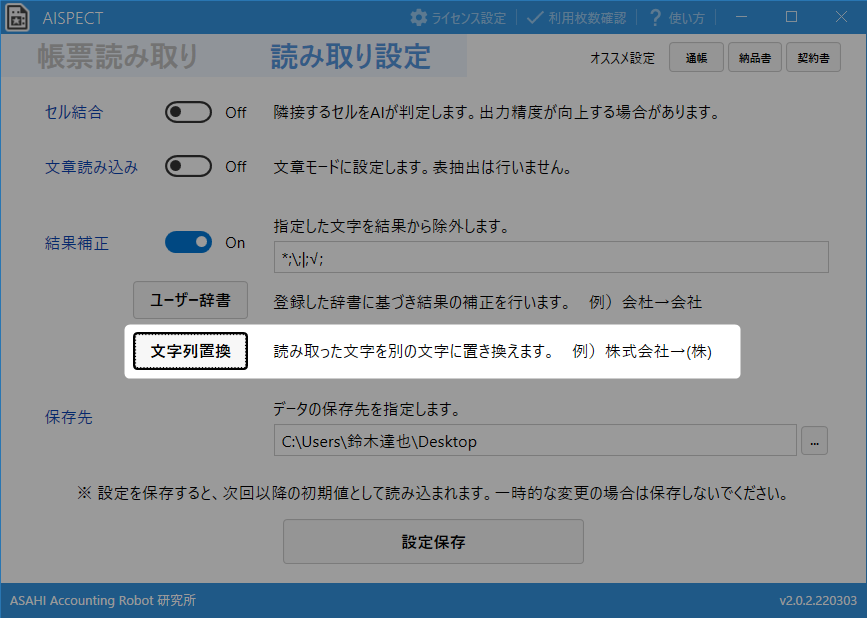The image size is (867, 618).
Task: Maximize the AISPECT window
Action: [791, 17]
